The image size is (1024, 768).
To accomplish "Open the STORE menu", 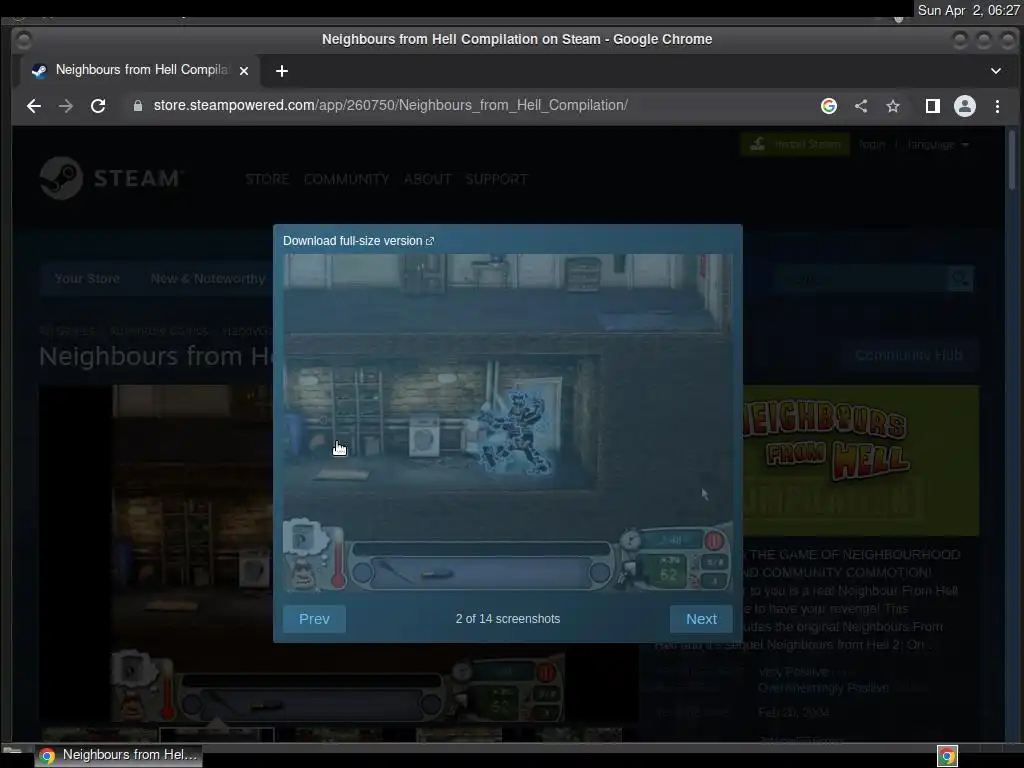I will 267,179.
